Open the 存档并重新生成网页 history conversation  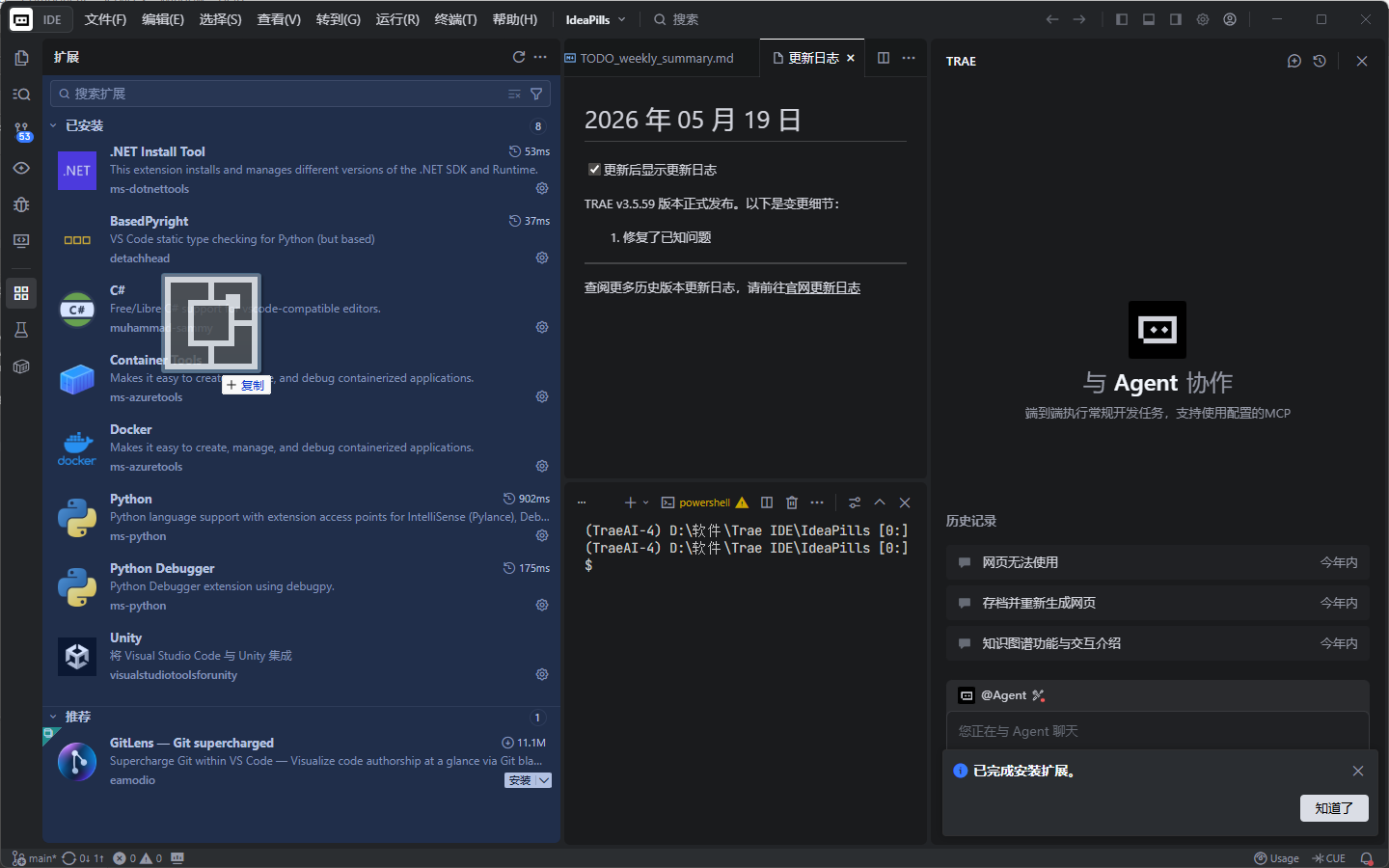(x=1157, y=603)
